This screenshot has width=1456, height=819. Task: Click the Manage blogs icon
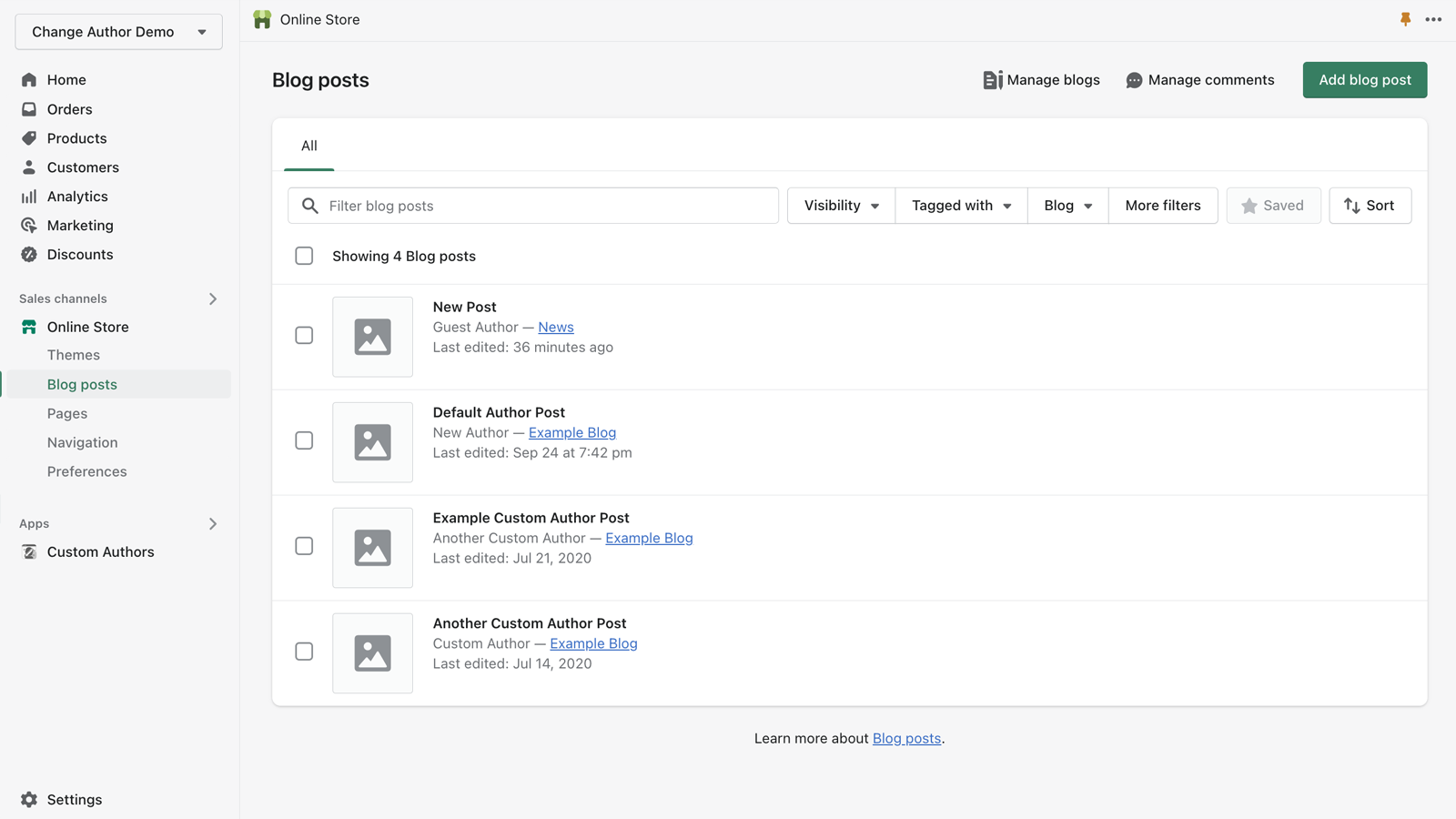click(x=991, y=80)
